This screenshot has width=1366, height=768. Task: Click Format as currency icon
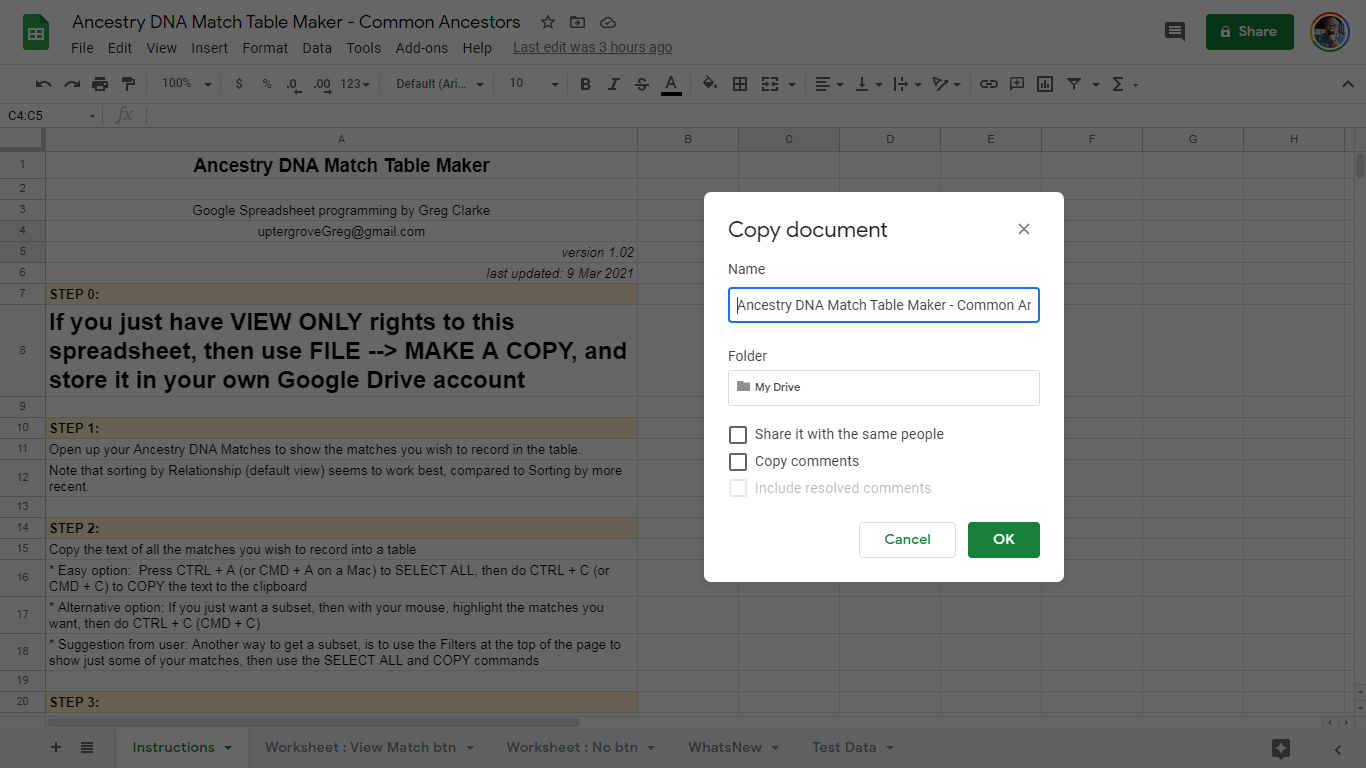point(239,84)
